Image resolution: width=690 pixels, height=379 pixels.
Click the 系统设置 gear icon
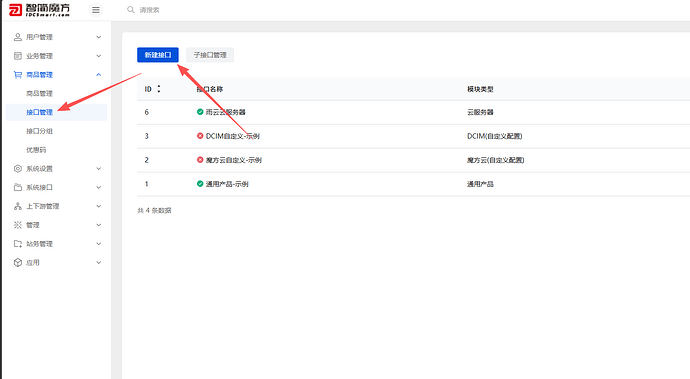(x=18, y=169)
